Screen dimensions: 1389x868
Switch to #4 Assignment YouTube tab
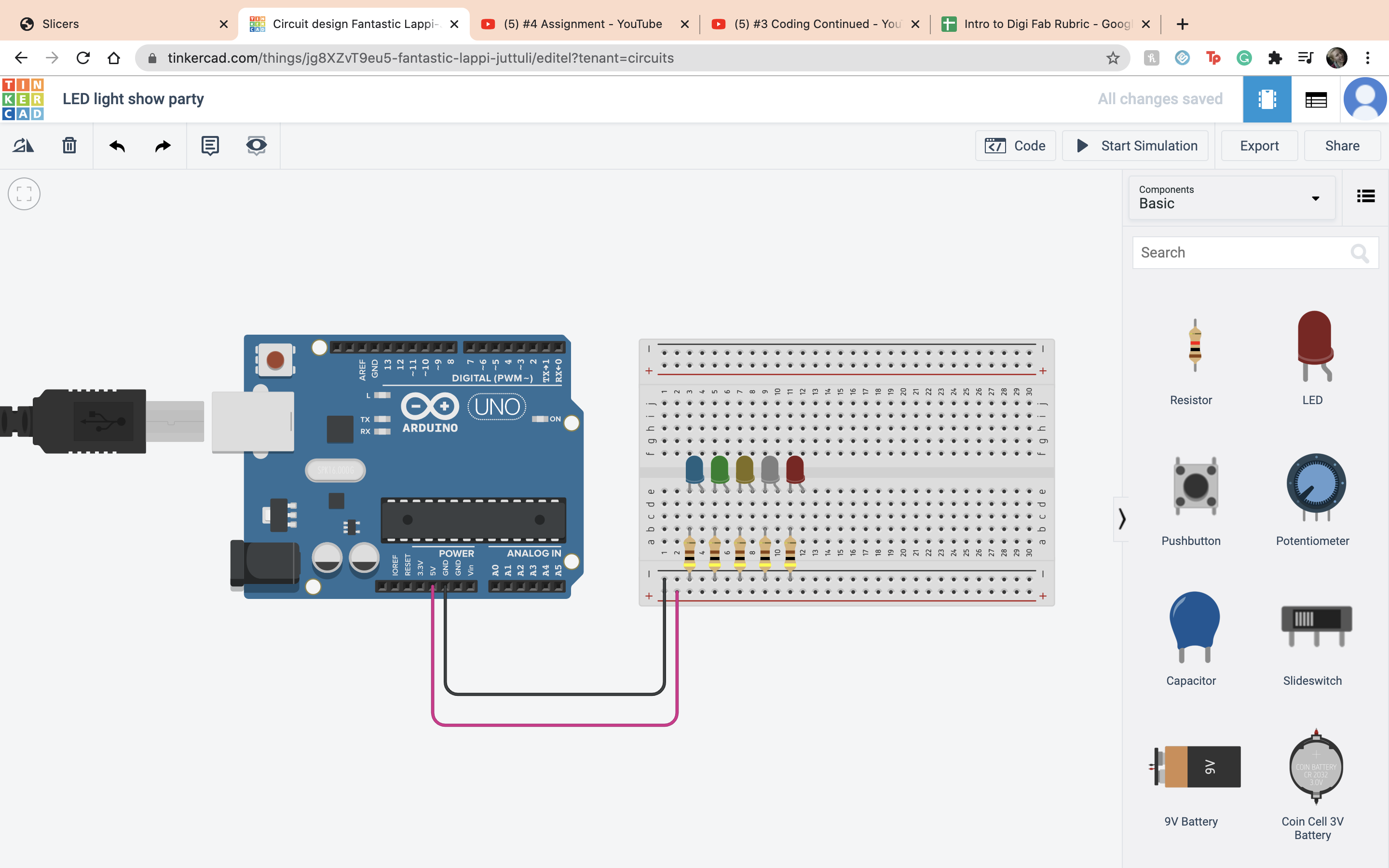click(583, 24)
